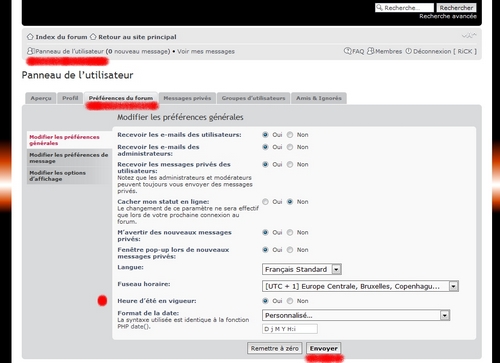Open the Aperçu tab
500x363 pixels.
(41, 98)
